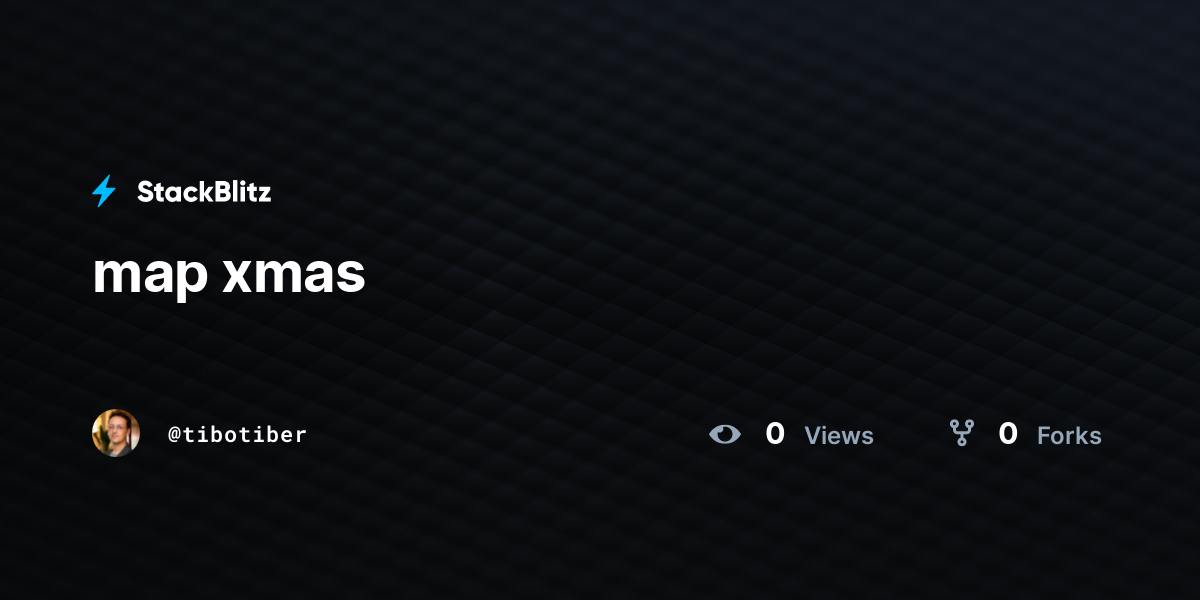Viewport: 1200px width, 600px height.
Task: Click the Views label
Action: coord(839,435)
